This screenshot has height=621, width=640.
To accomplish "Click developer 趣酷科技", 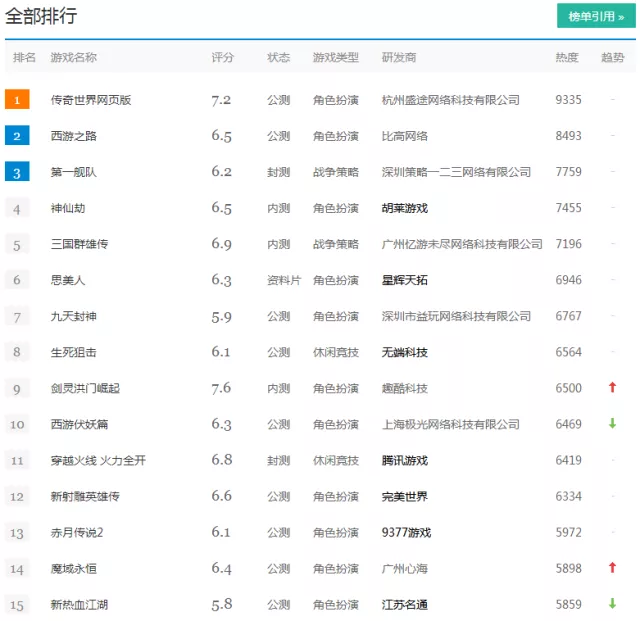I will click(x=404, y=388).
